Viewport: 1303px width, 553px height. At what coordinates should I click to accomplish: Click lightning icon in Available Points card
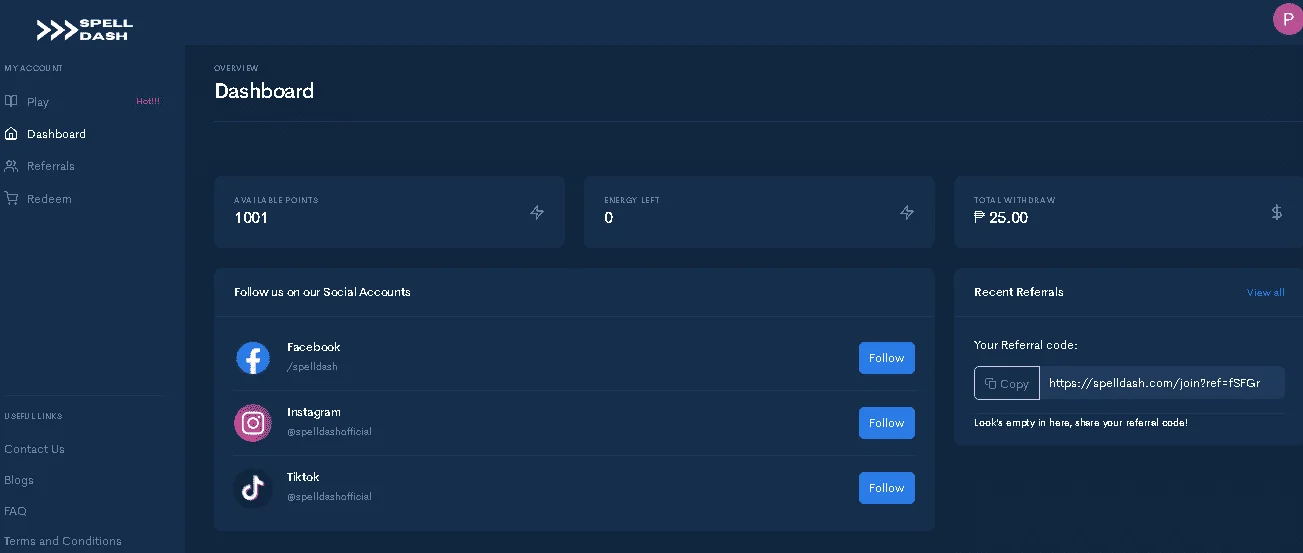coord(537,212)
